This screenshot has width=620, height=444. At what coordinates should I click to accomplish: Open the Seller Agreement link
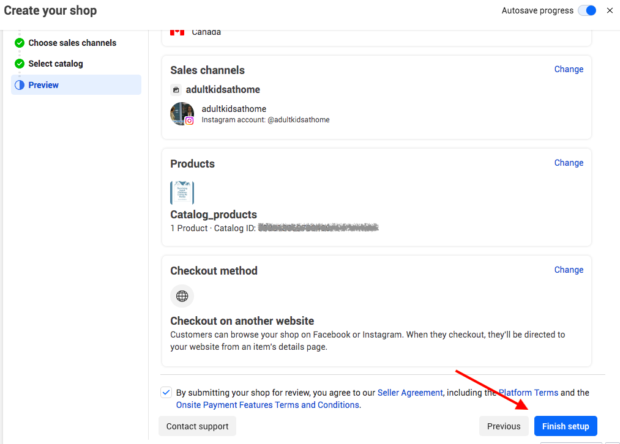pos(407,393)
